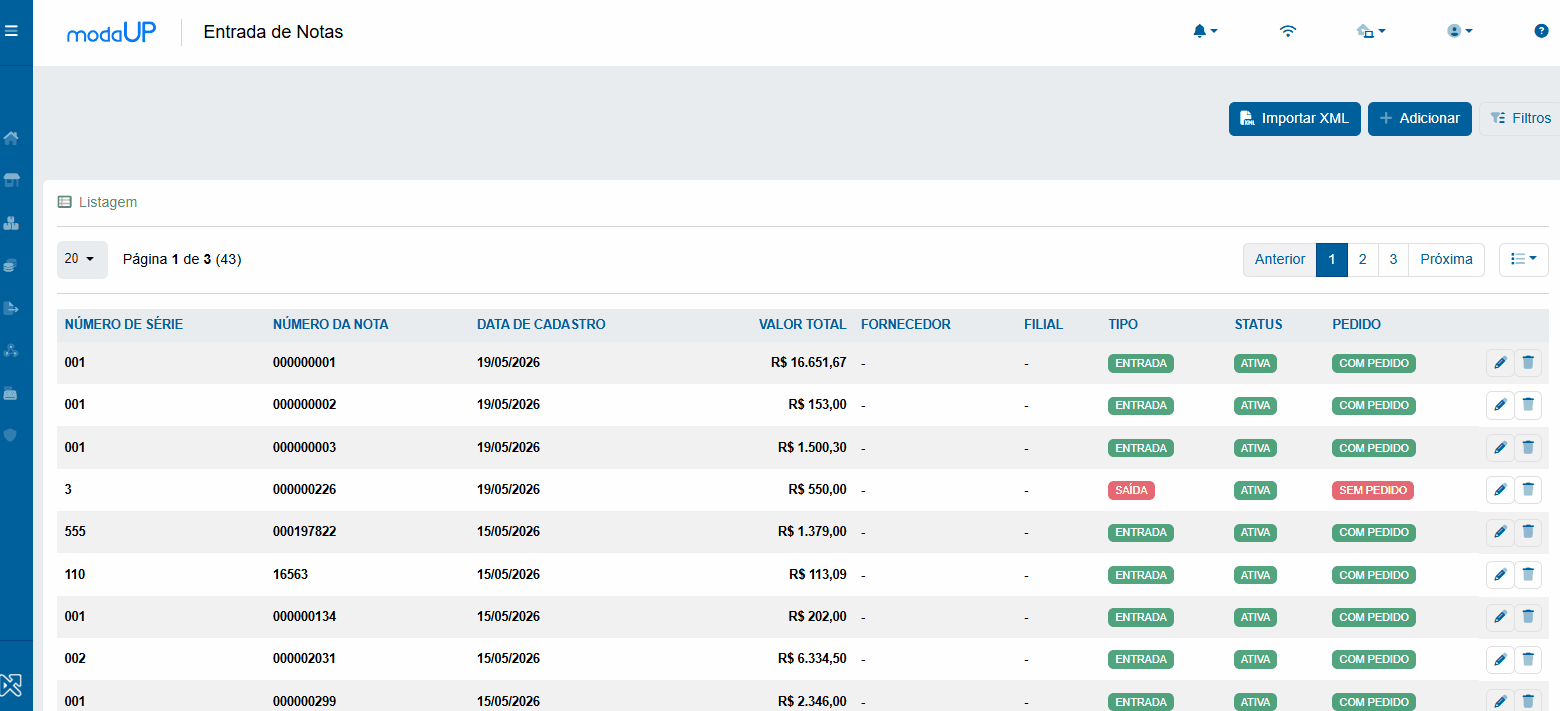The height and width of the screenshot is (711, 1560).
Task: Sort by TIPO column header
Action: click(1123, 324)
